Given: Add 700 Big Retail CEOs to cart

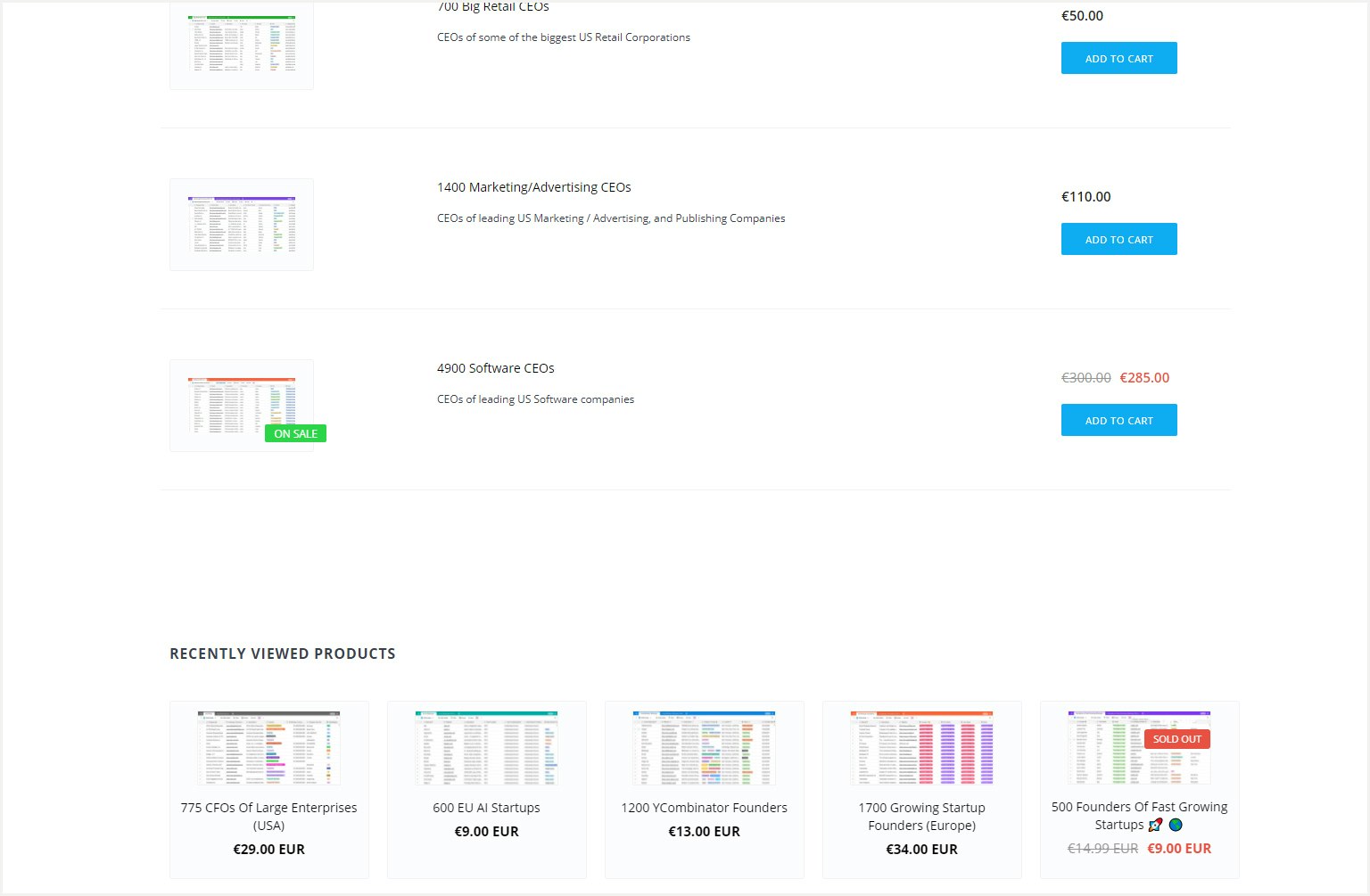Looking at the screenshot, I should pyautogui.click(x=1118, y=57).
